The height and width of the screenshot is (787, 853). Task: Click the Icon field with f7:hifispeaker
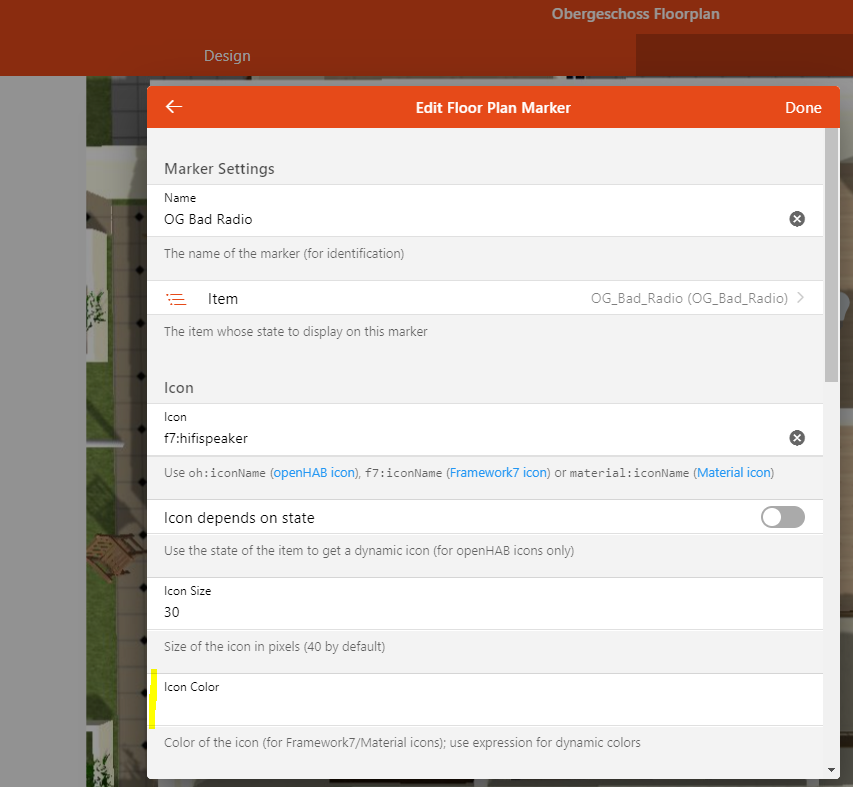(470, 438)
